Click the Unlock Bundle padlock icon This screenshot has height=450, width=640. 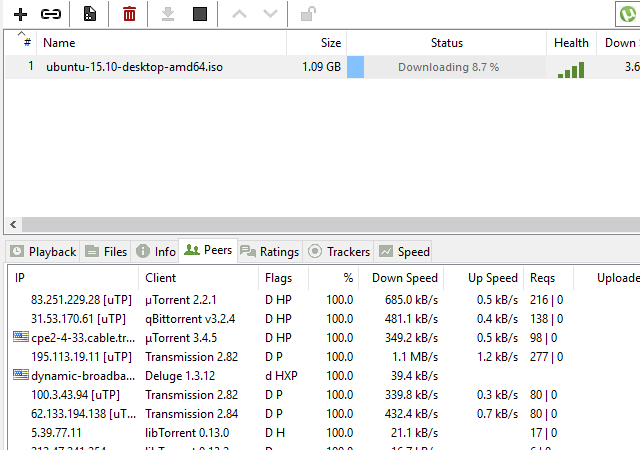point(308,14)
